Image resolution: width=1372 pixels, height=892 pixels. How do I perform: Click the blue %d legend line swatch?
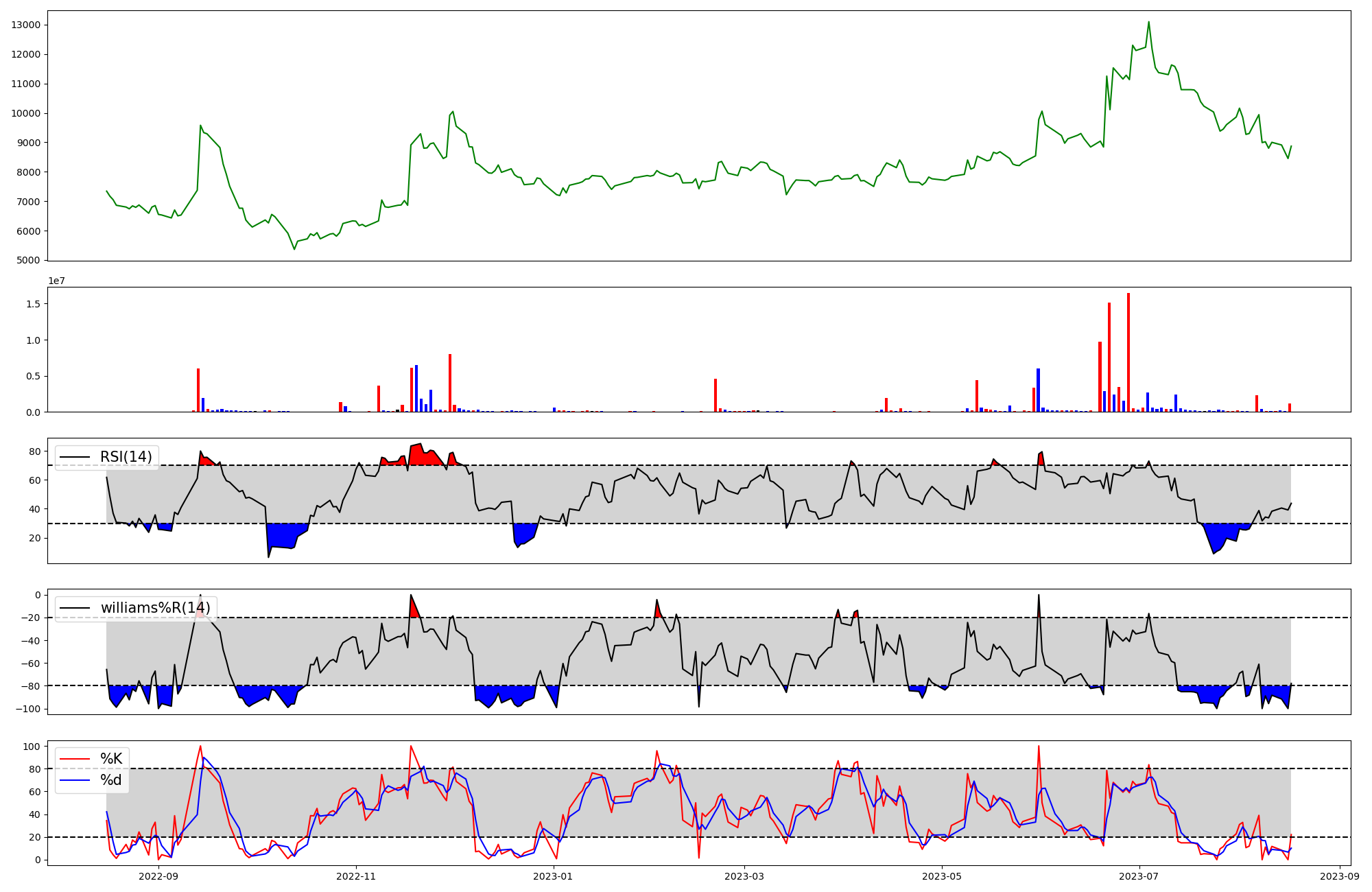click(x=75, y=780)
